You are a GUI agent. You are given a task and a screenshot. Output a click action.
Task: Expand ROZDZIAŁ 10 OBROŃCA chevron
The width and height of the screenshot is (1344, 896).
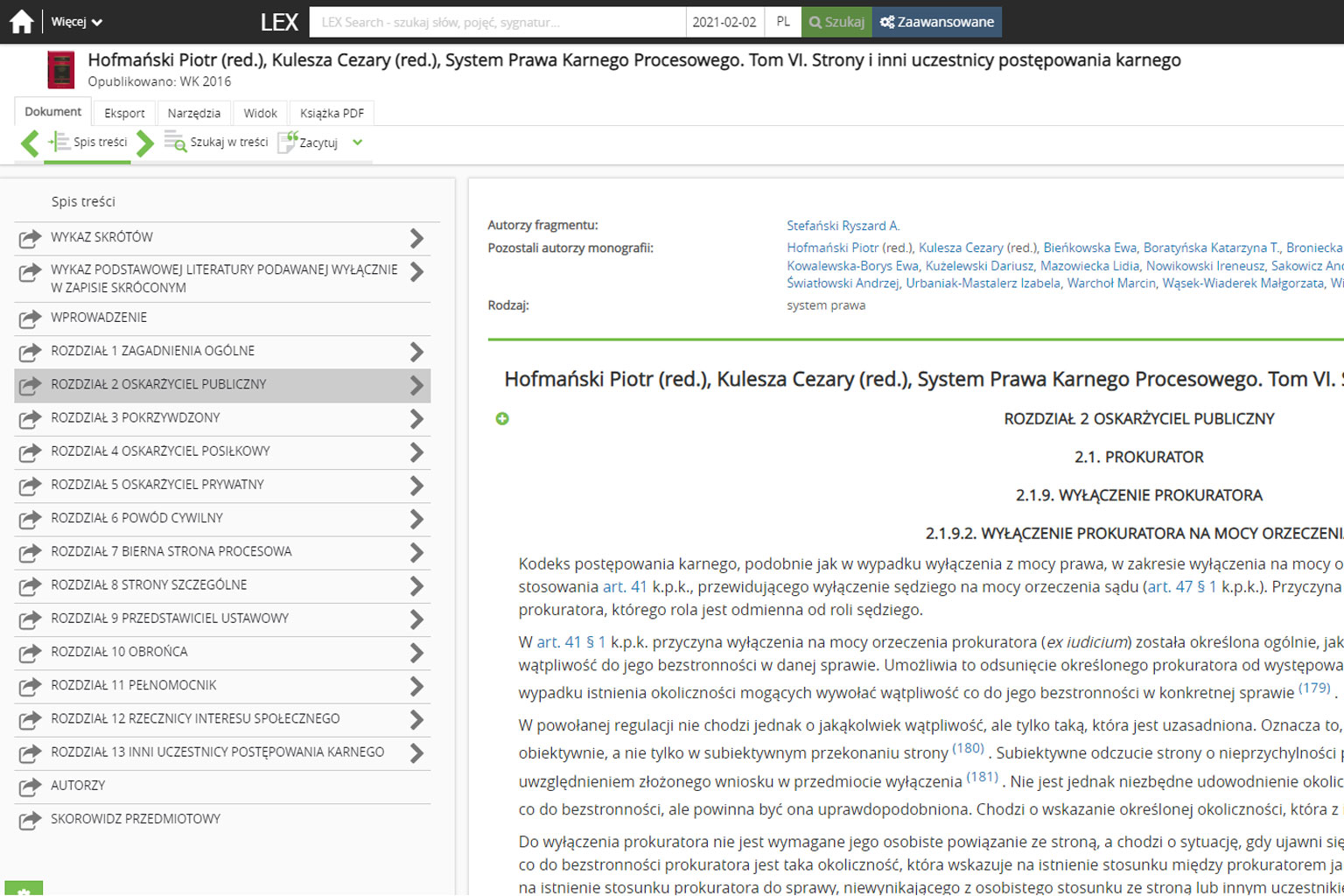coord(416,654)
